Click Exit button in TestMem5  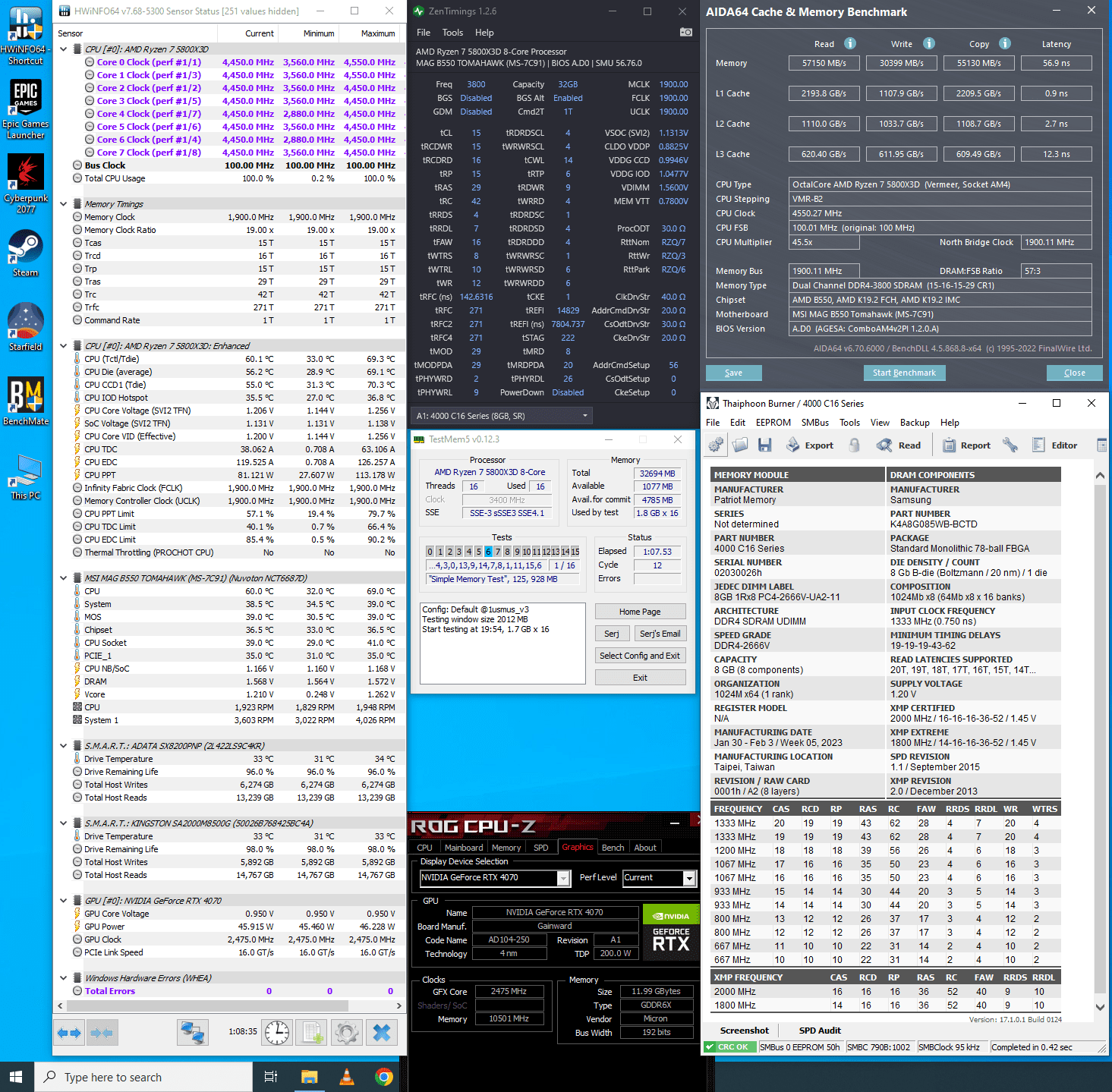[x=640, y=678]
